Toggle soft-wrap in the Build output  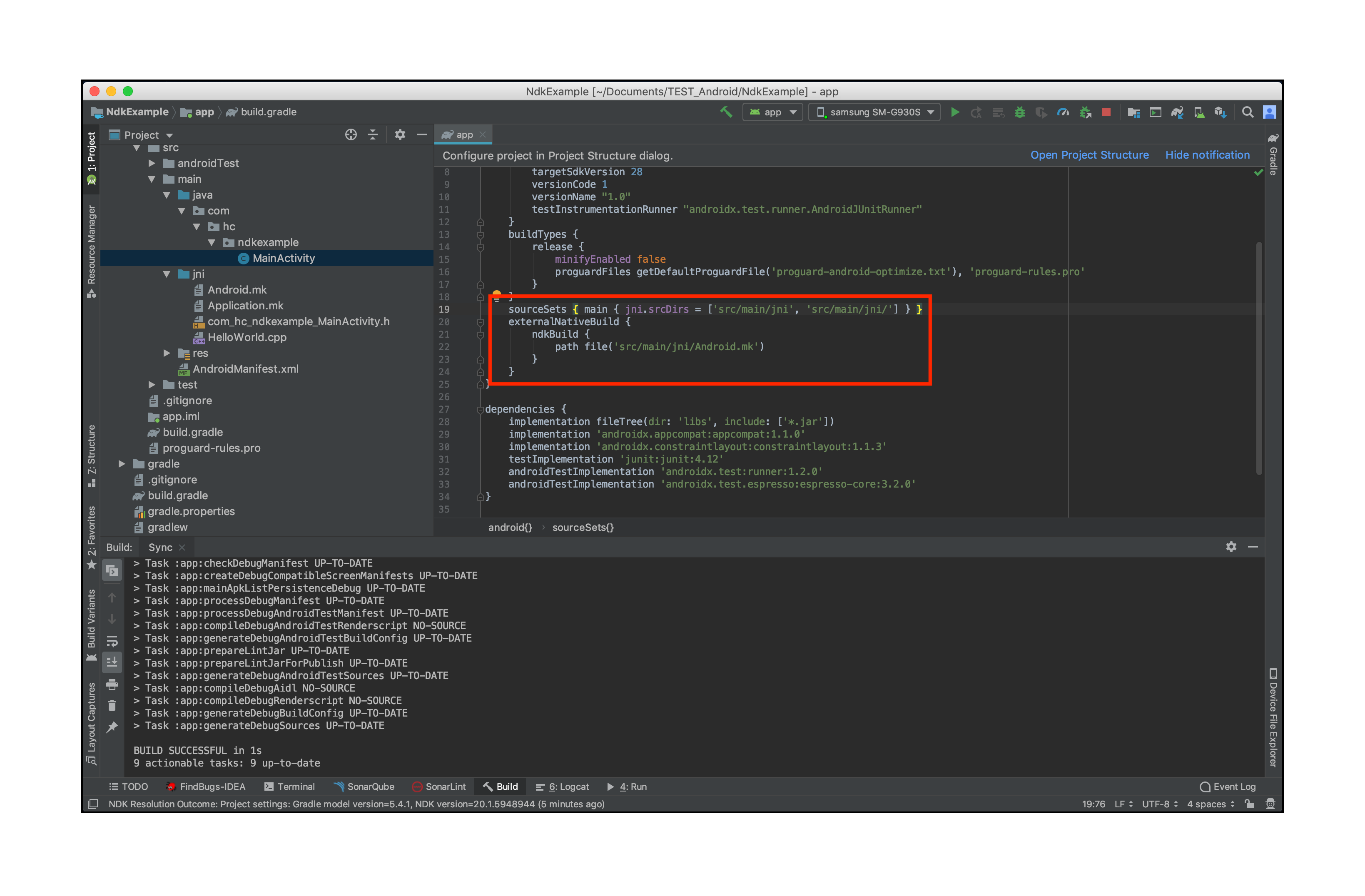pos(112,641)
